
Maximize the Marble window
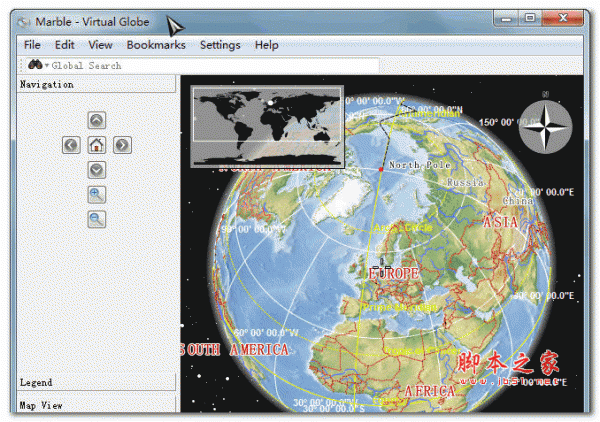[x=530, y=18]
